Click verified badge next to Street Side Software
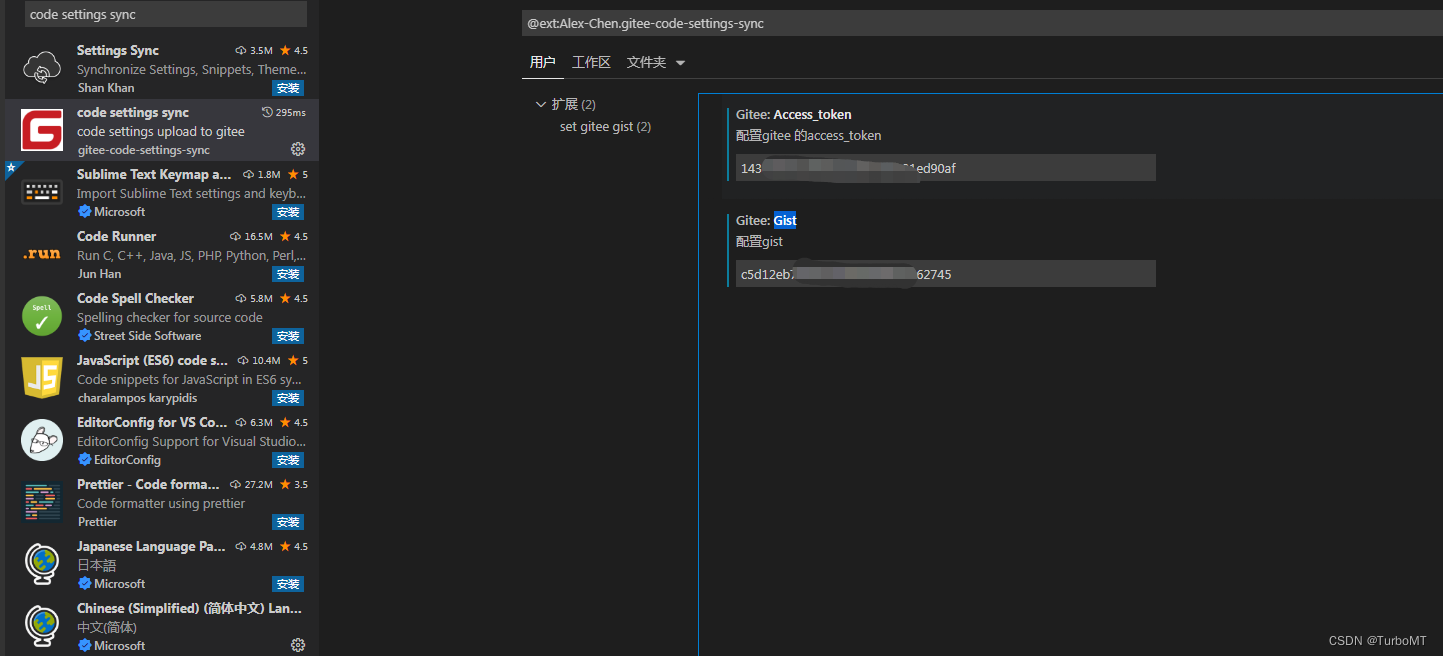This screenshot has height=656, width=1443. pyautogui.click(x=85, y=336)
